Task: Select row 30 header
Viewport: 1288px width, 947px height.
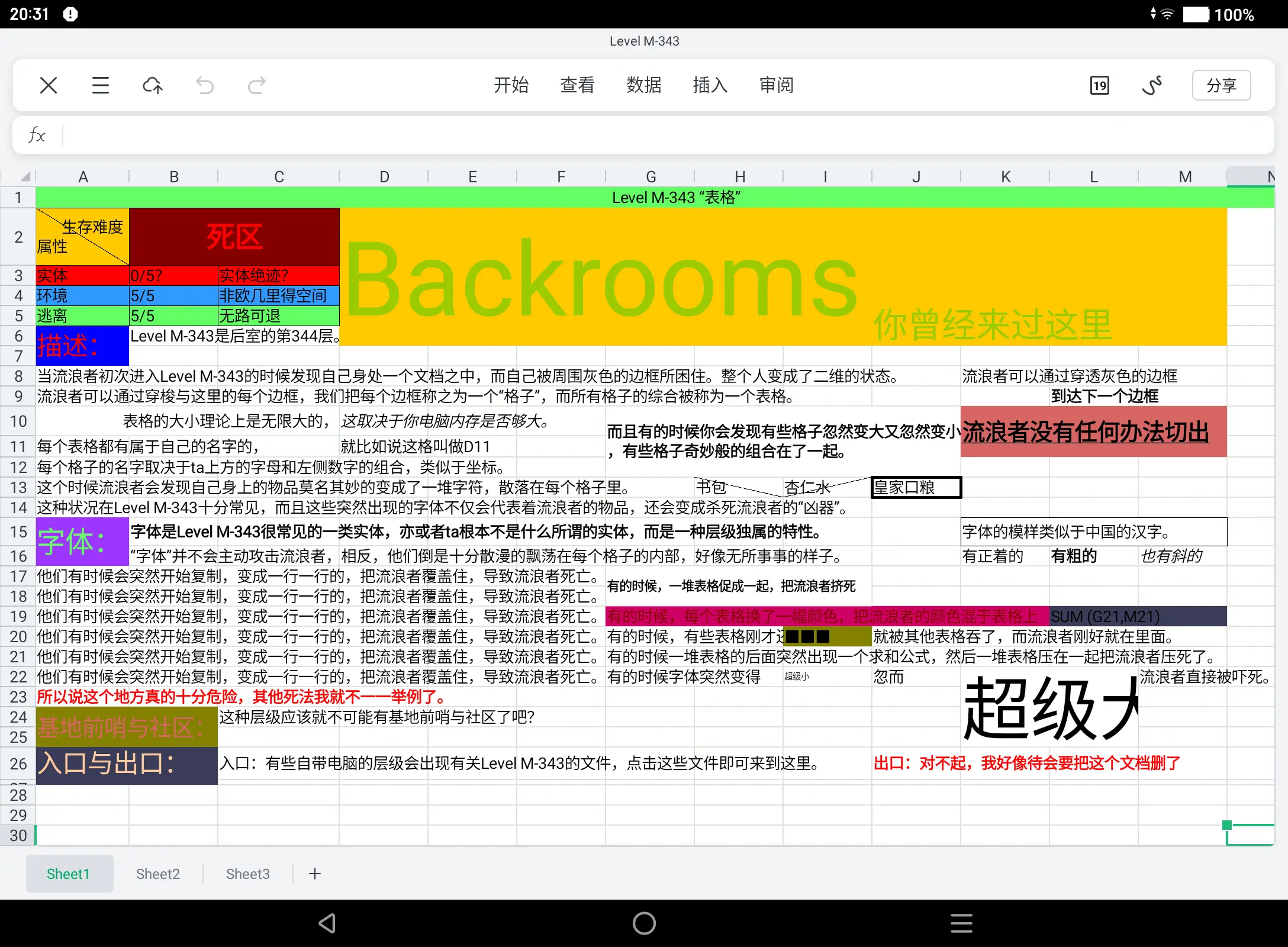Action: click(x=18, y=835)
